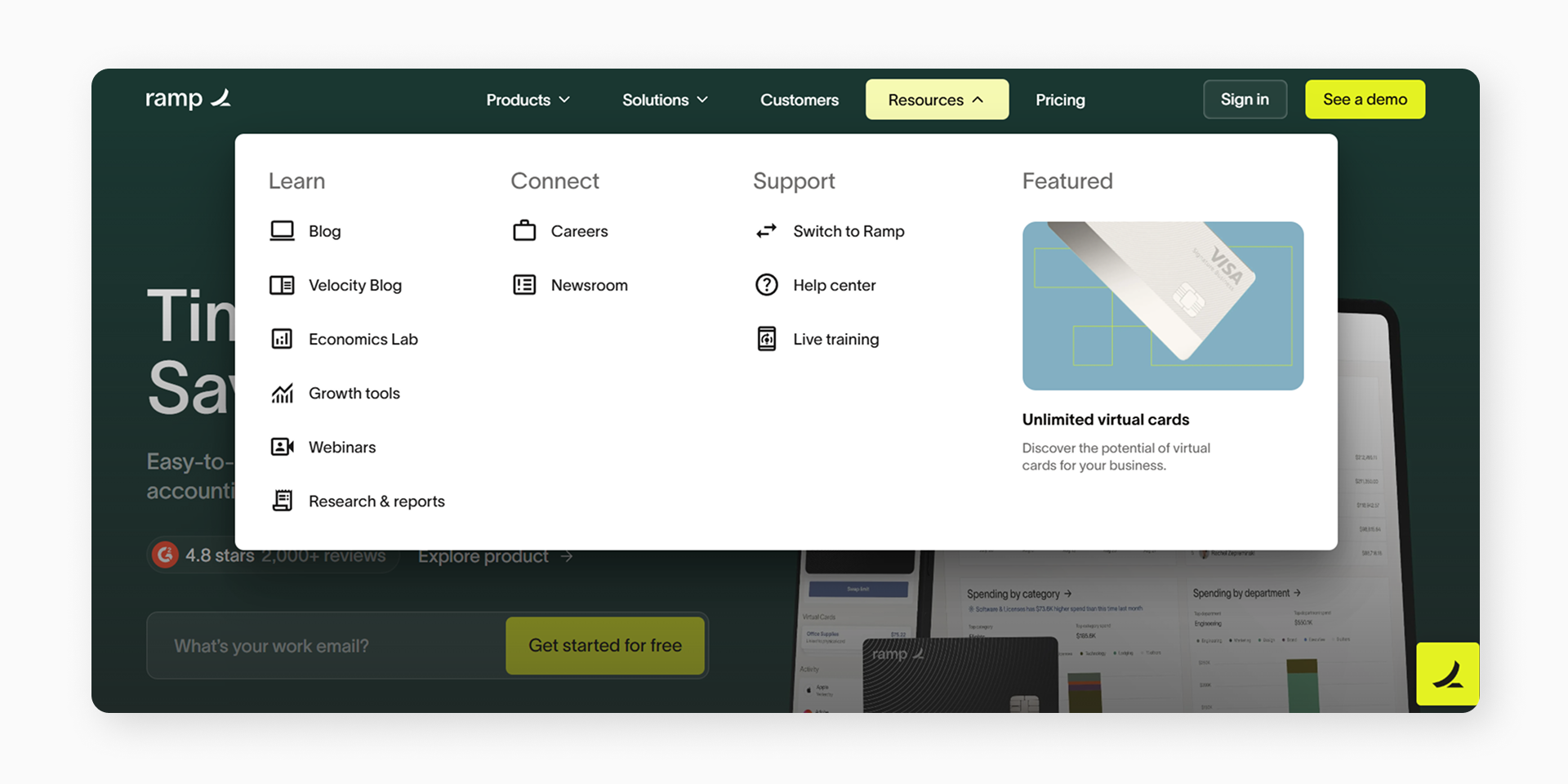Screen dimensions: 1568x784
Task: Open the Pricing page
Action: point(1060,100)
